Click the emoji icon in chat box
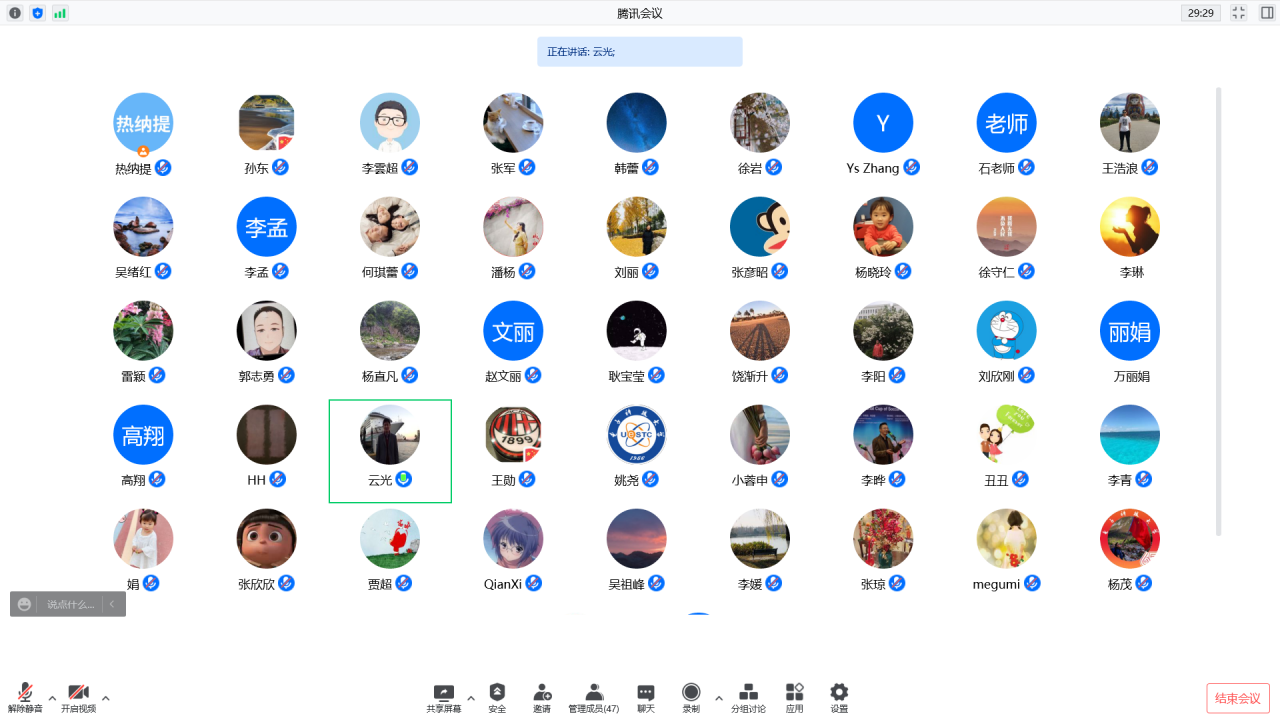The height and width of the screenshot is (720, 1280). [x=25, y=604]
